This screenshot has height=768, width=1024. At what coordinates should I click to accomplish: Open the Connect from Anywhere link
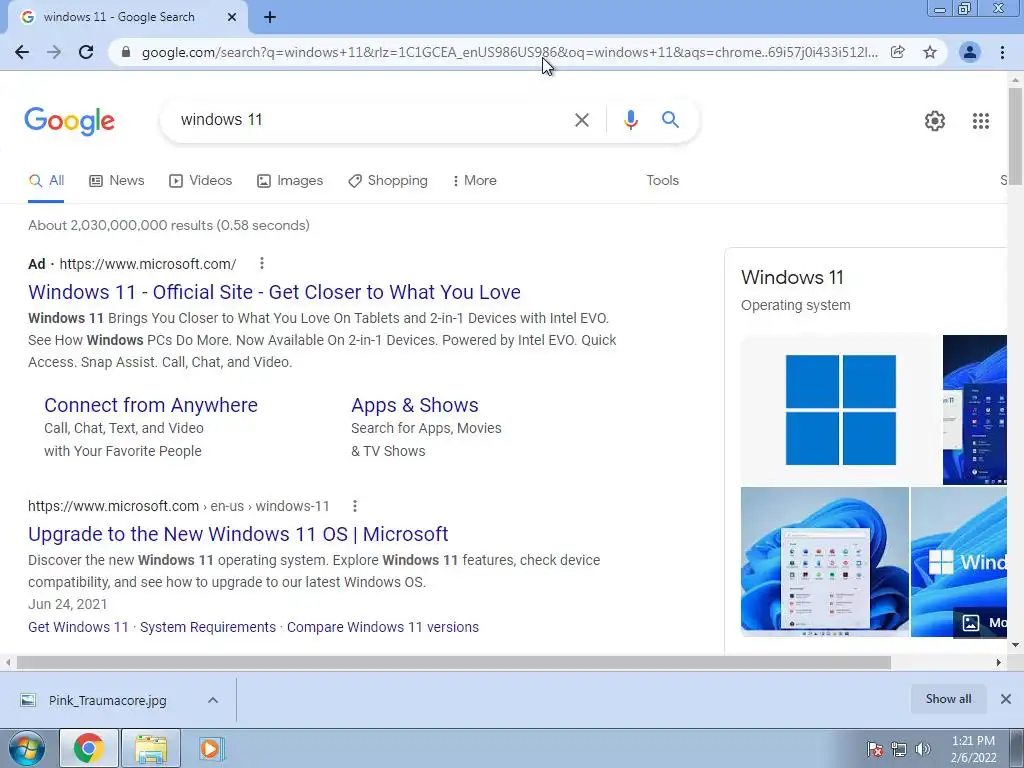coord(151,405)
